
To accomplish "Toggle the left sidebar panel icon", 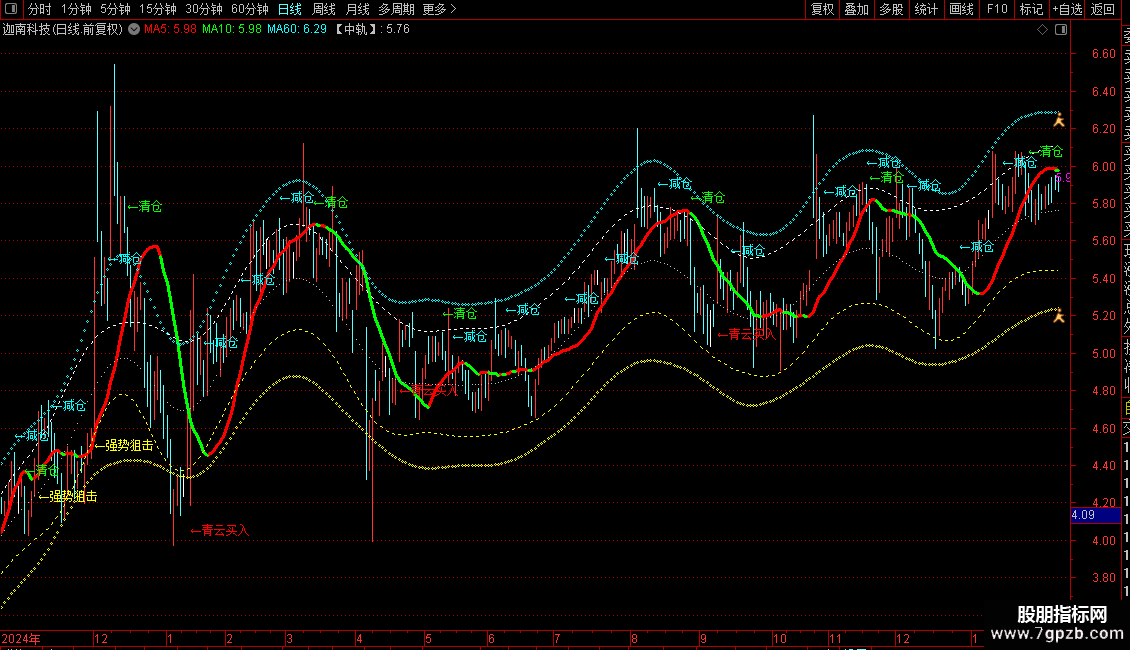I will [9, 9].
